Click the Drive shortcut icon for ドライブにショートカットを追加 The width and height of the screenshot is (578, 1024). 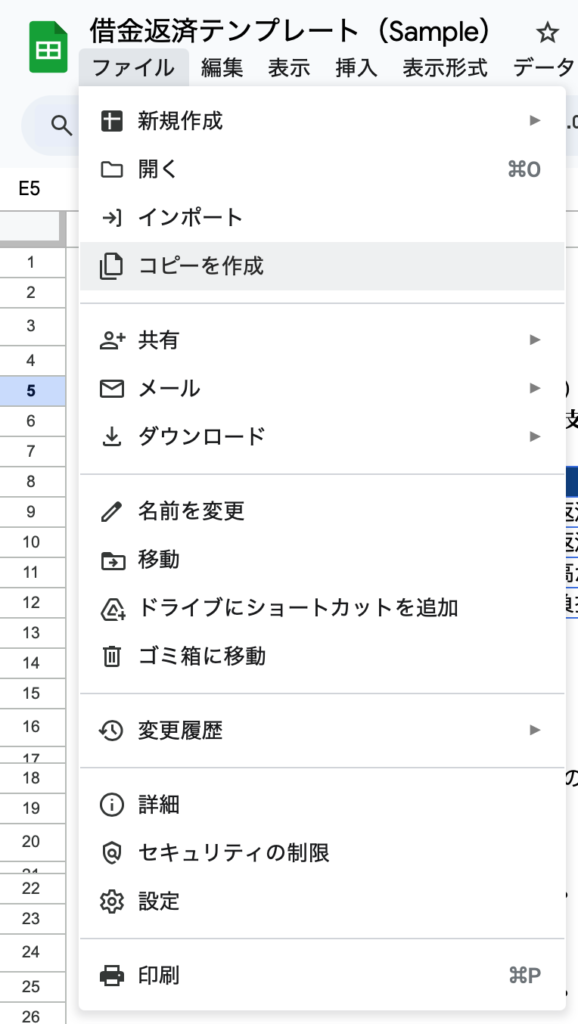112,608
